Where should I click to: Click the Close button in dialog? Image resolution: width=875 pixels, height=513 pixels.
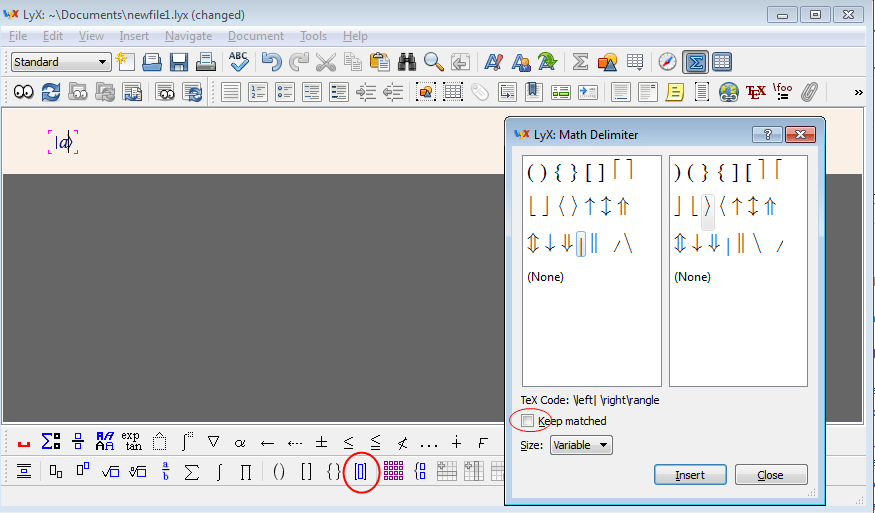tap(771, 474)
